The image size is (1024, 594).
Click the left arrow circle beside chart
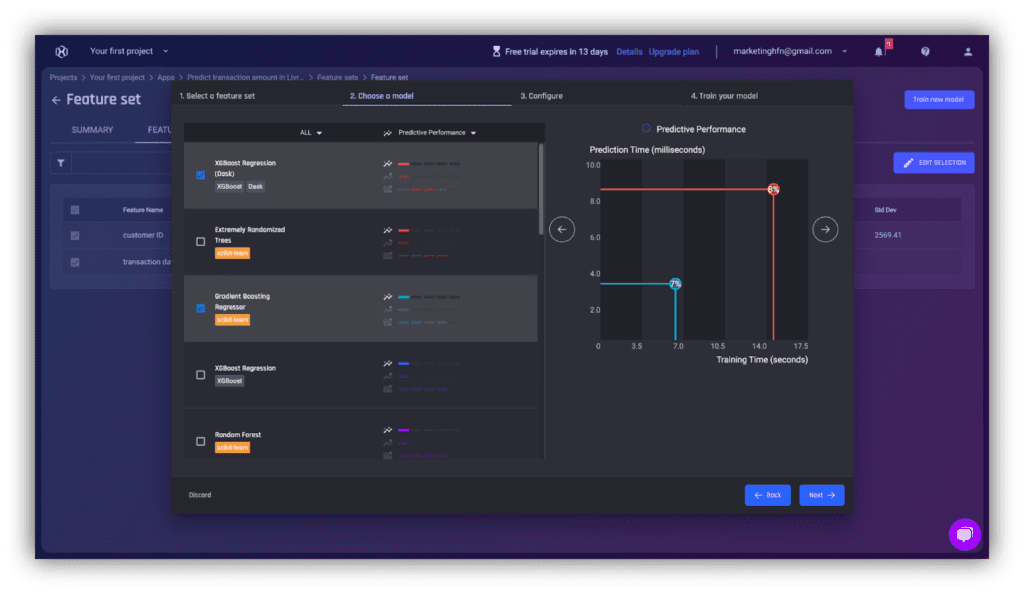562,229
